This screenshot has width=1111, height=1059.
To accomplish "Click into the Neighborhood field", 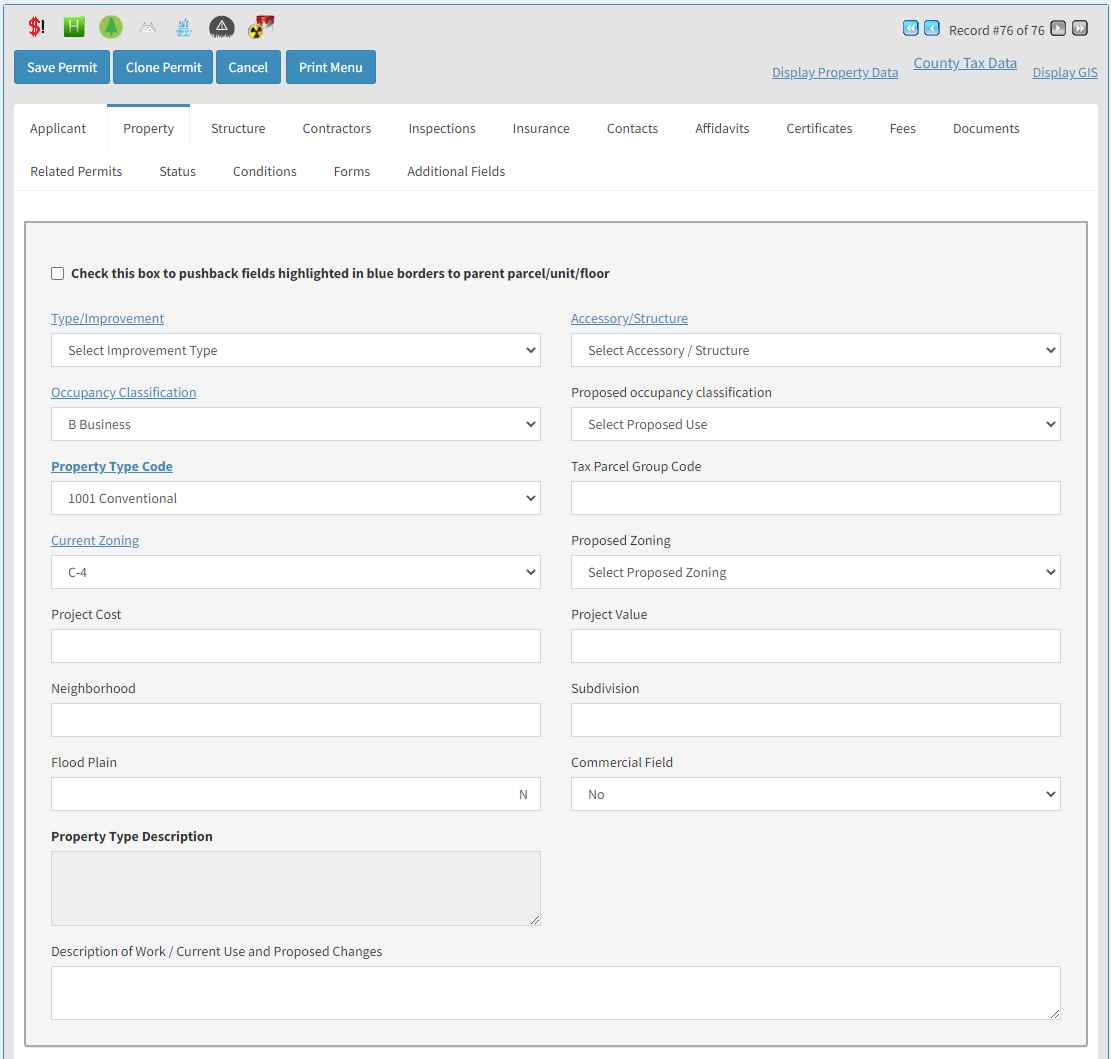I will pos(295,720).
